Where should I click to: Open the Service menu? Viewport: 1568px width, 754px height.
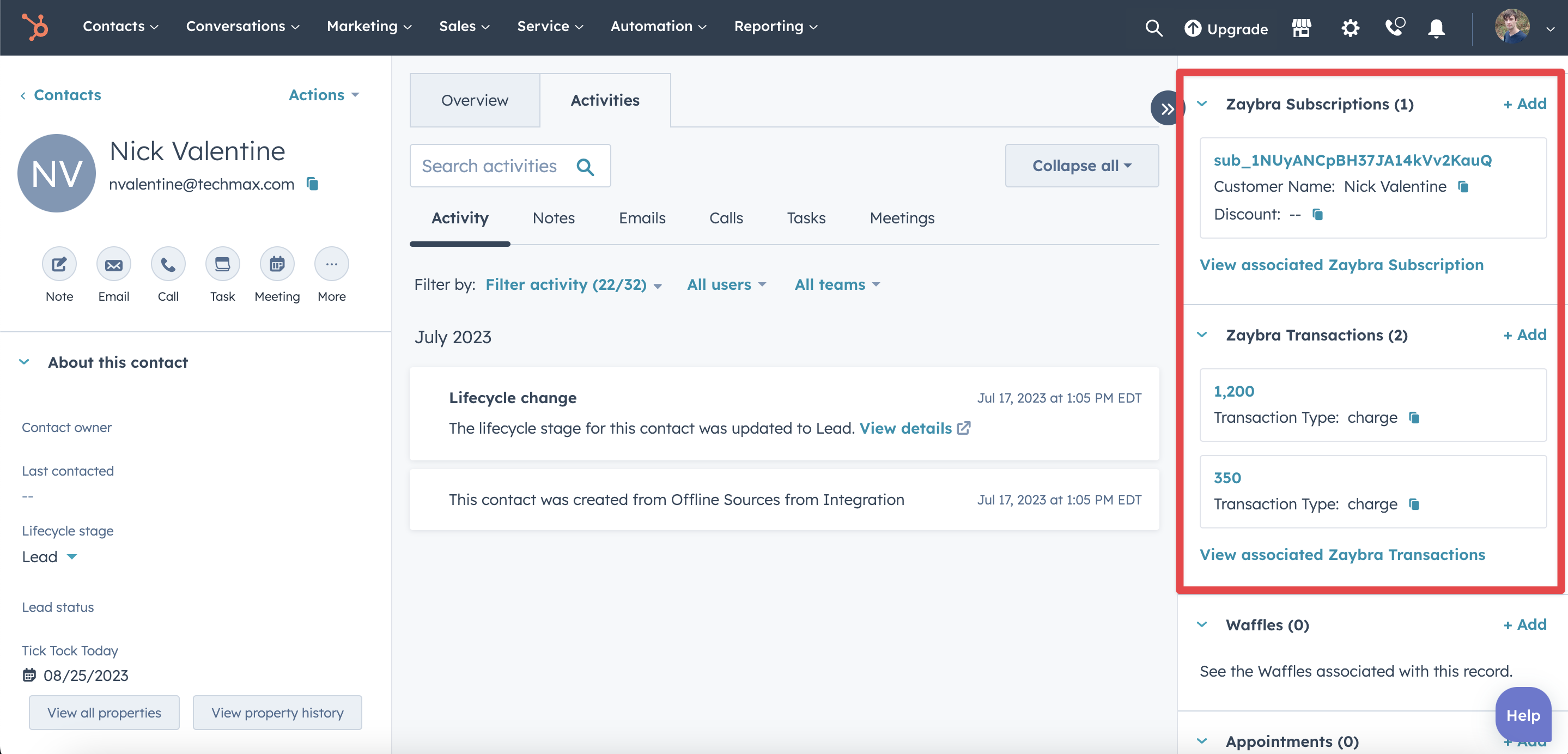click(550, 26)
